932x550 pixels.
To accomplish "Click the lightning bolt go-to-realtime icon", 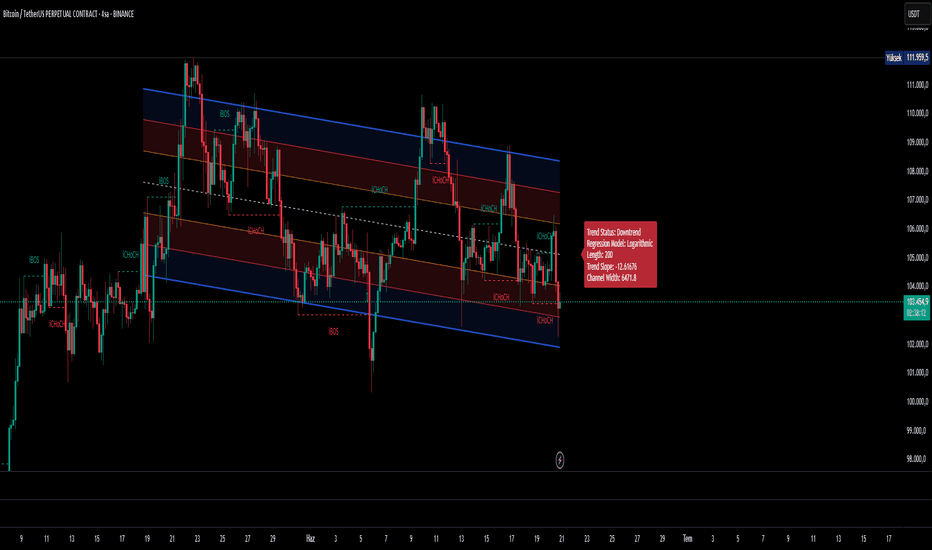I will (560, 460).
